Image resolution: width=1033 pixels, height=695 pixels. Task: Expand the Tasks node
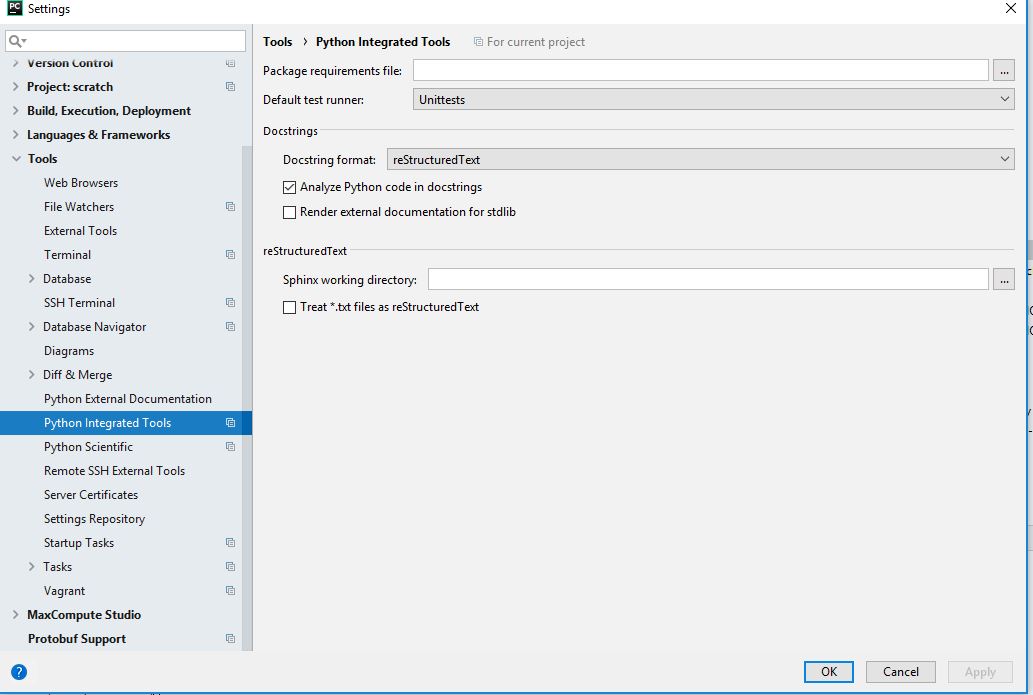click(x=31, y=567)
